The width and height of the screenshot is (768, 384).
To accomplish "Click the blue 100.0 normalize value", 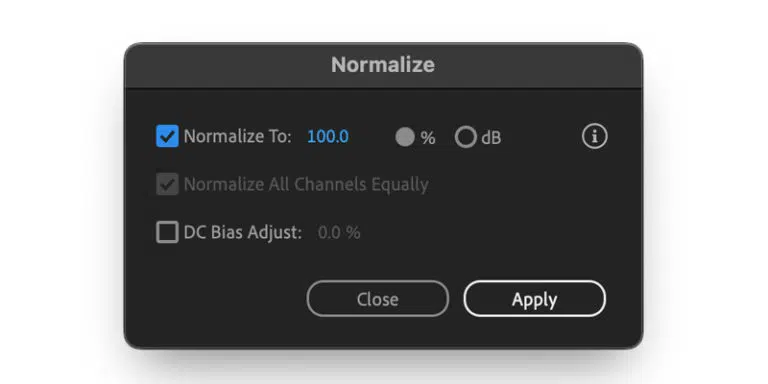I will coord(328,137).
